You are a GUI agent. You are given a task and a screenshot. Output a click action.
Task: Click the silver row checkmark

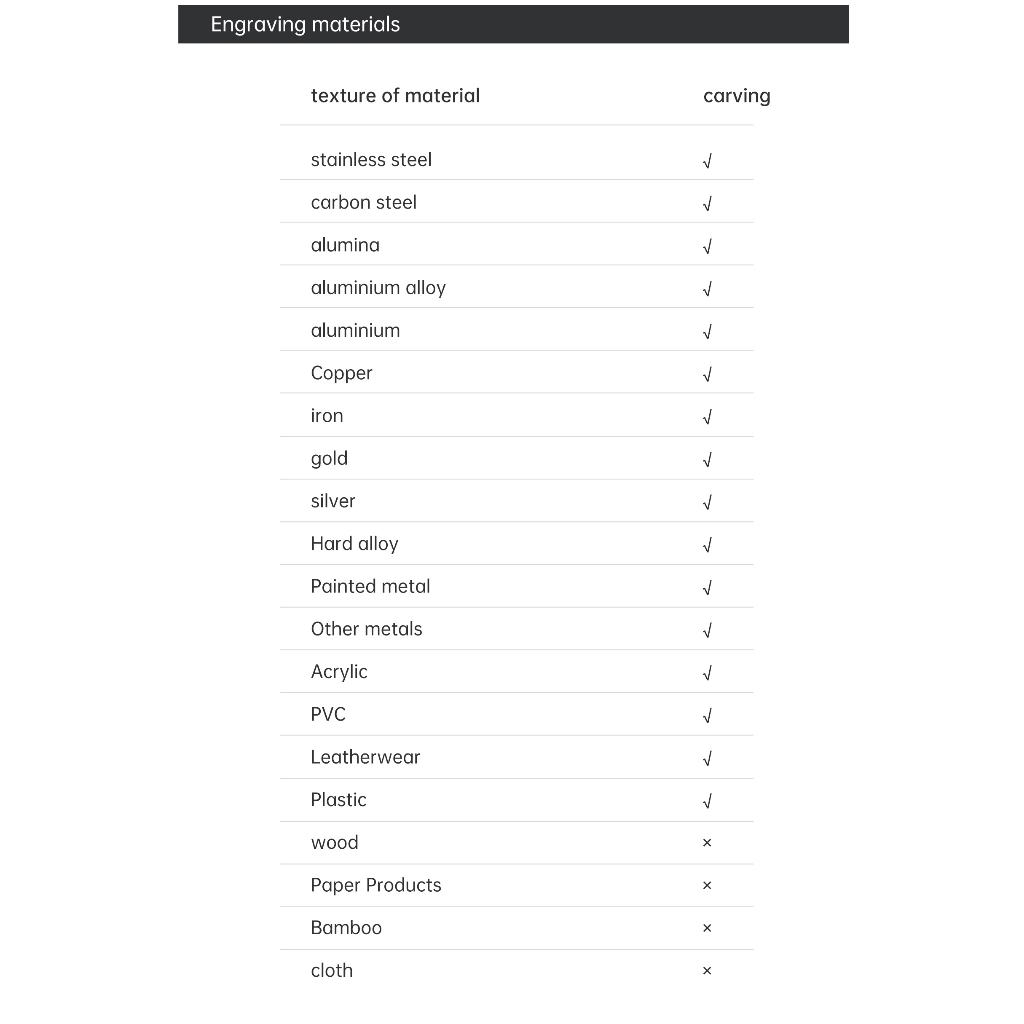point(707,502)
